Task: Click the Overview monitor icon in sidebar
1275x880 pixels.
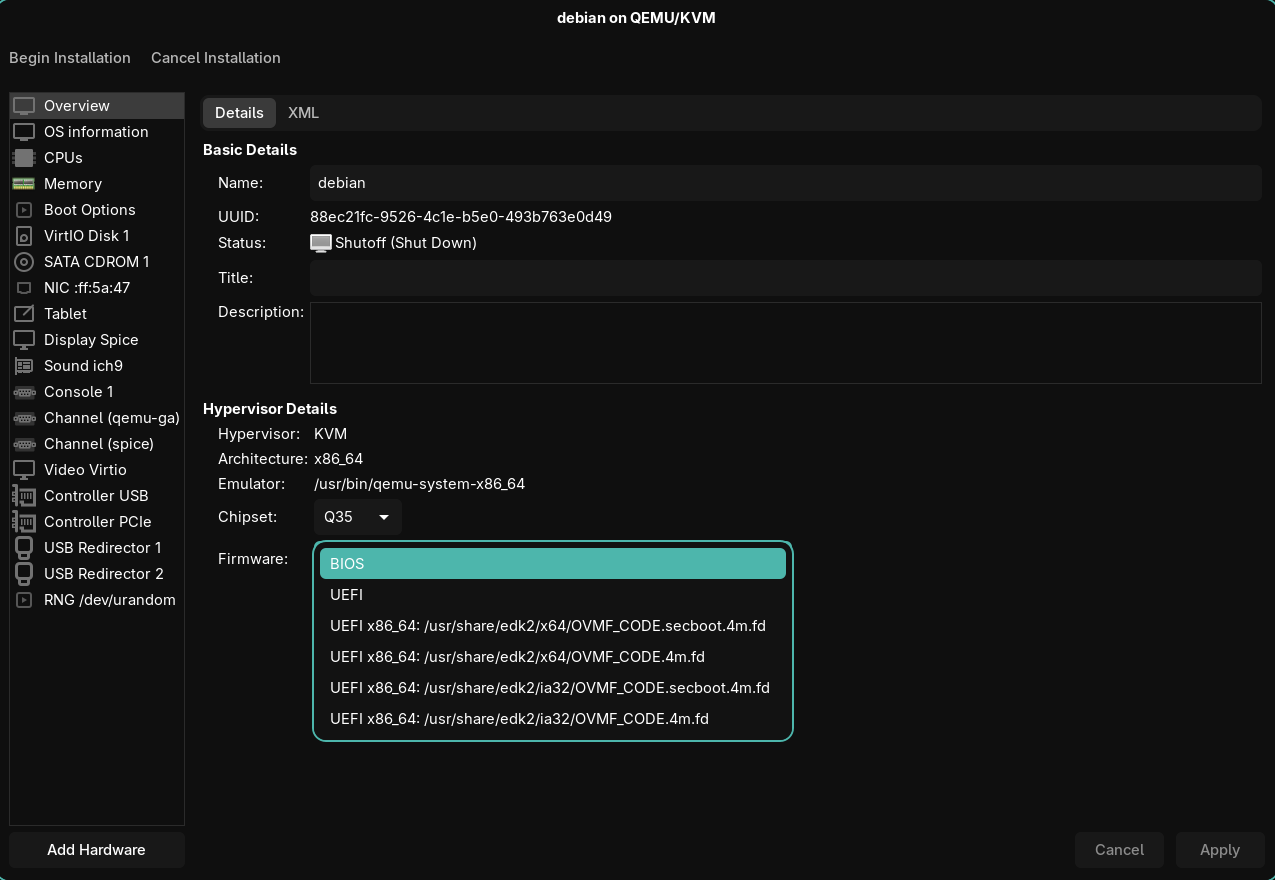Action: click(24, 106)
